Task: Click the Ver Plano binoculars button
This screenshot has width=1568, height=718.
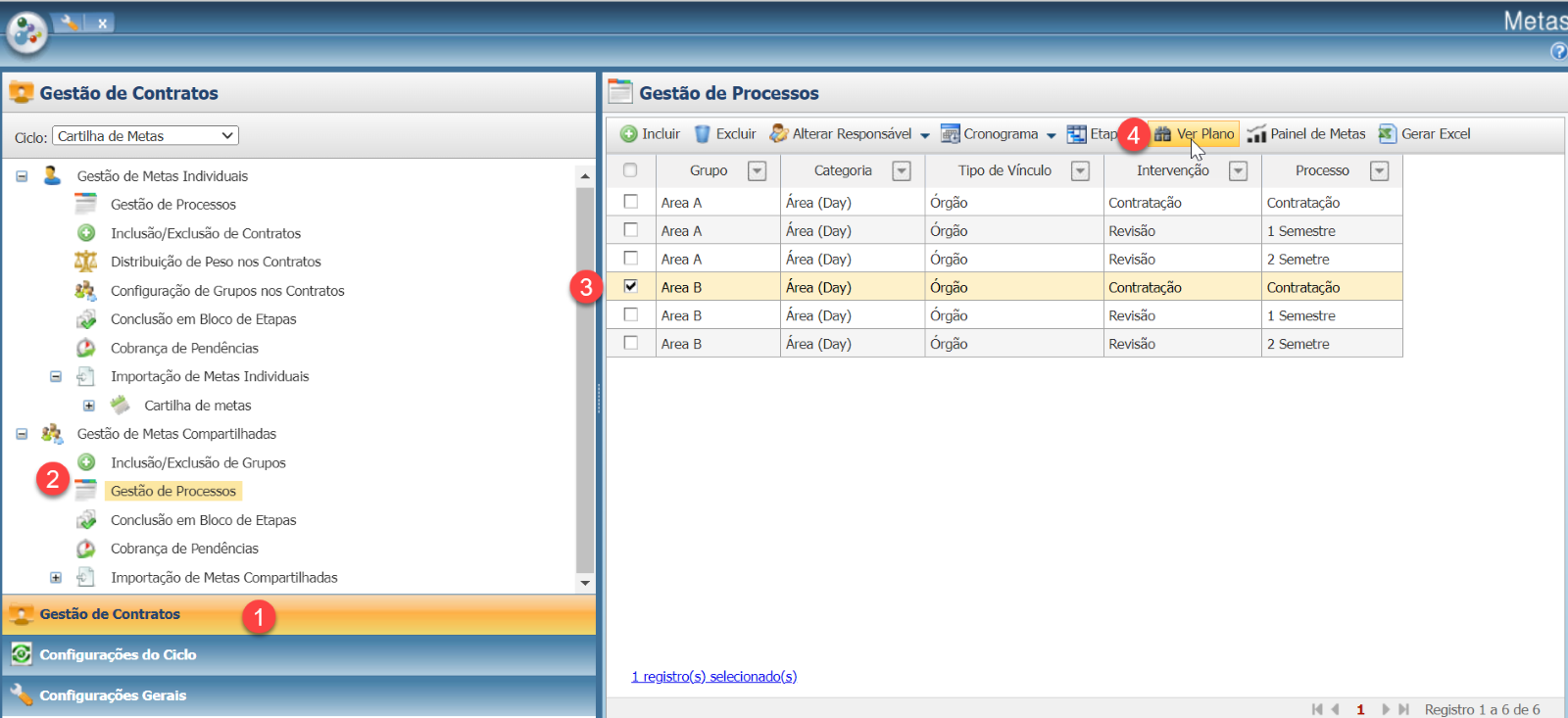Action: pos(1194,134)
